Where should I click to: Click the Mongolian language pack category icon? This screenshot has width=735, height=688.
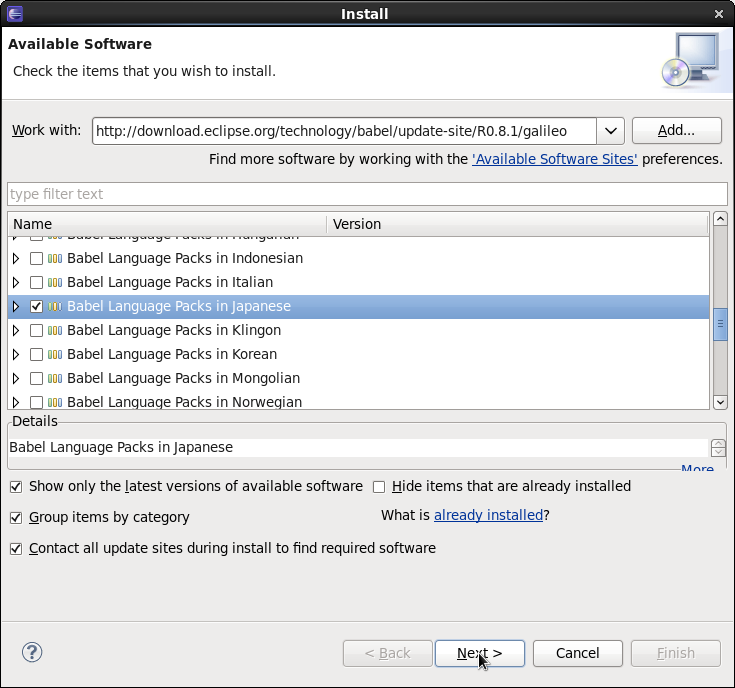pyautogui.click(x=55, y=378)
